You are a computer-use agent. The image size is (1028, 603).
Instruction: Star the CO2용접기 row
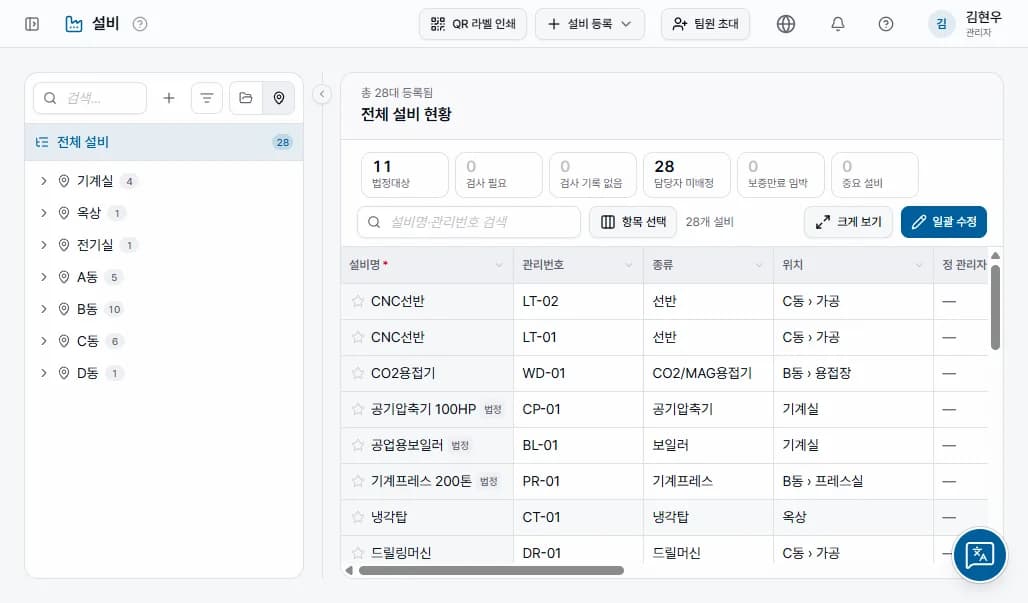coord(357,373)
